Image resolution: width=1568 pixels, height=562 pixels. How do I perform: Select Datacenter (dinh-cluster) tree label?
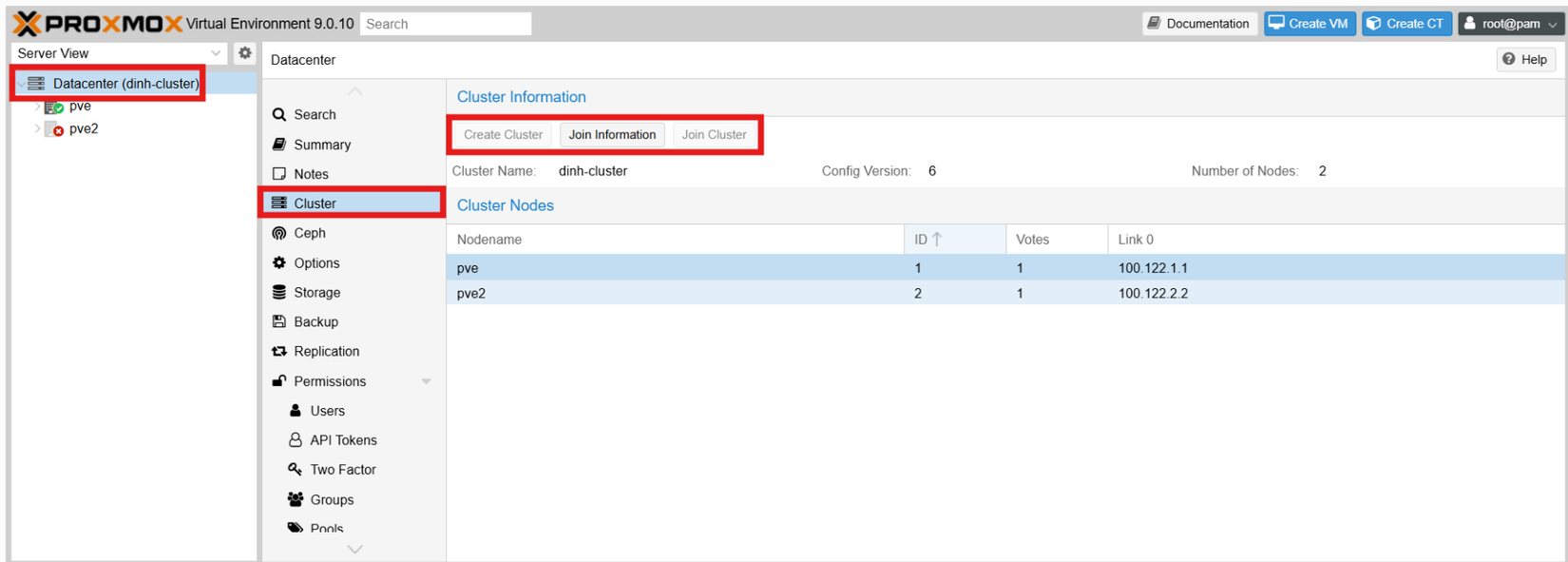(125, 84)
